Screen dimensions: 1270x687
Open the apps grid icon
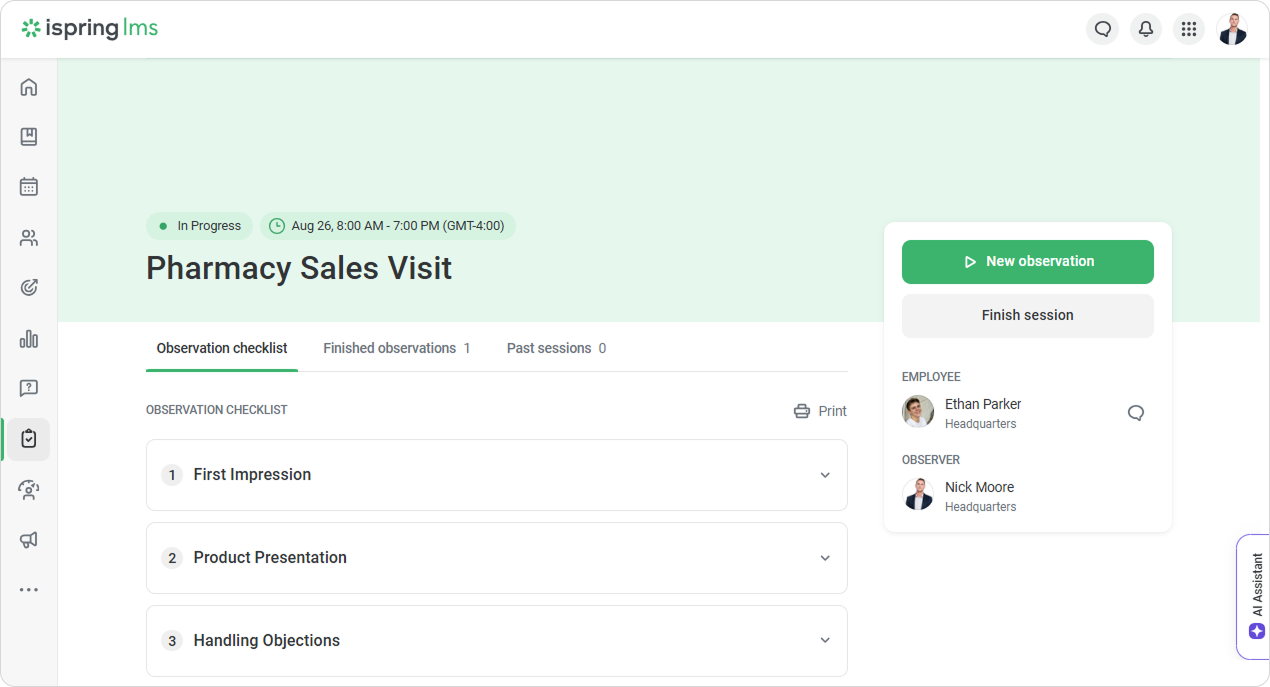point(1189,29)
